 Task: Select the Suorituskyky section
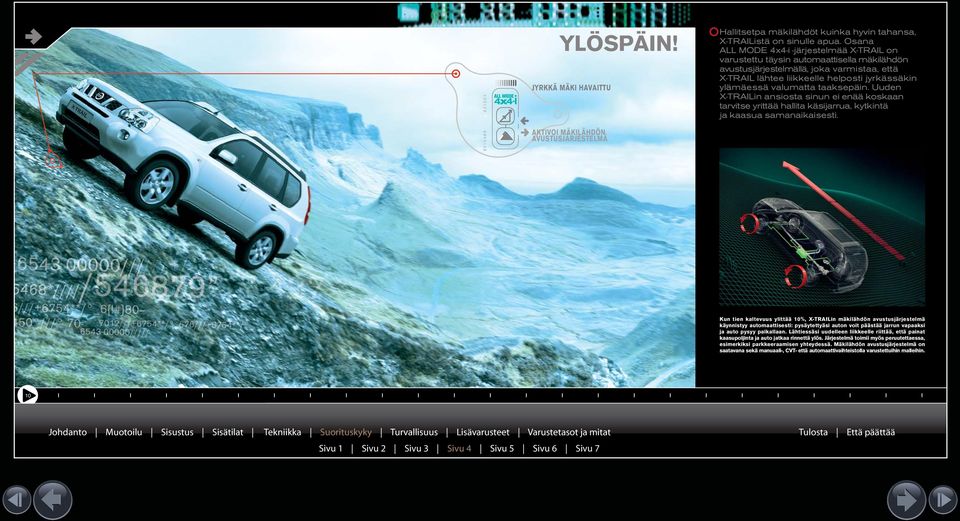point(346,432)
